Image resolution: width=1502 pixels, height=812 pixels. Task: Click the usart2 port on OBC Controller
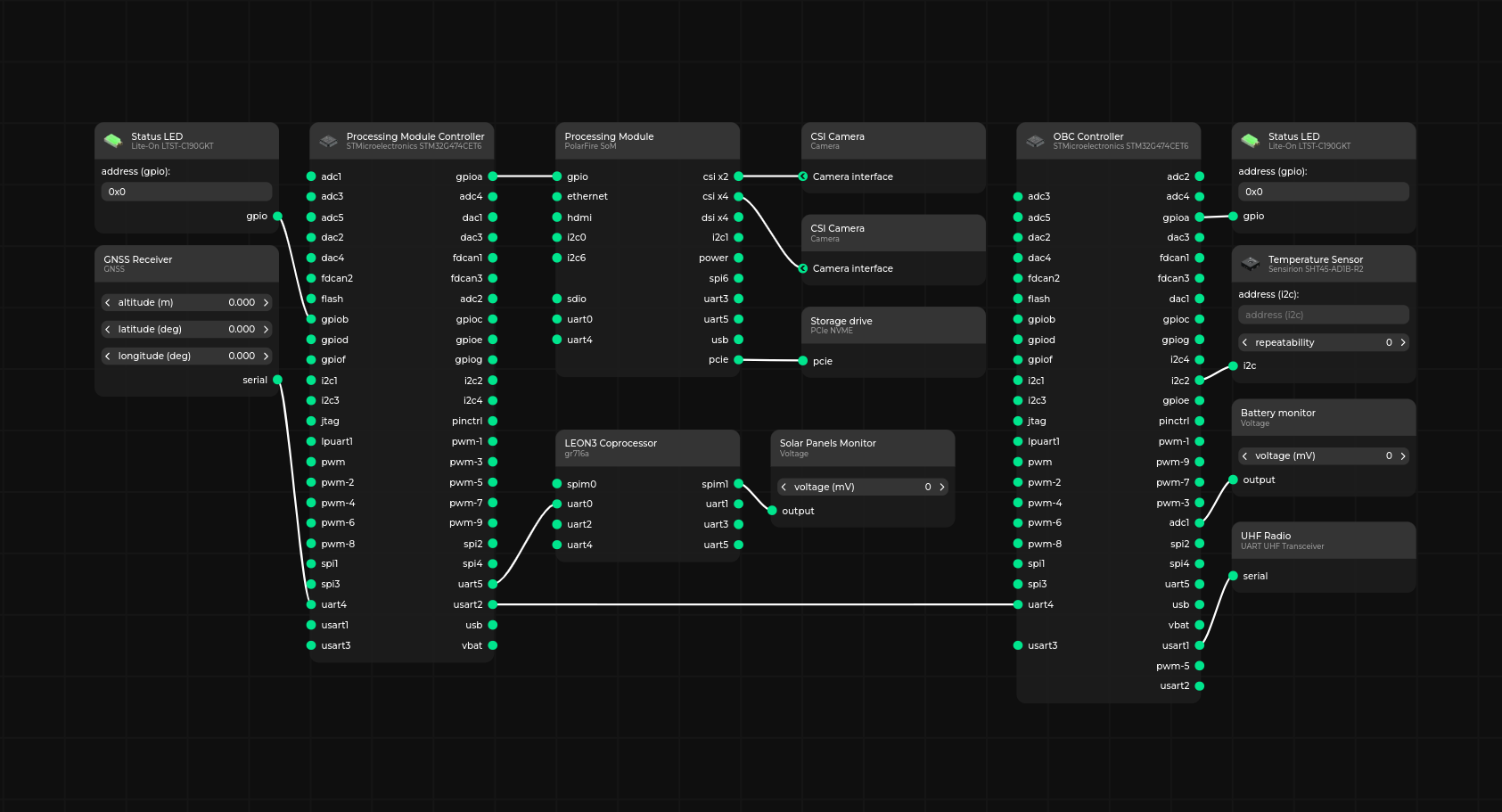(x=1200, y=686)
